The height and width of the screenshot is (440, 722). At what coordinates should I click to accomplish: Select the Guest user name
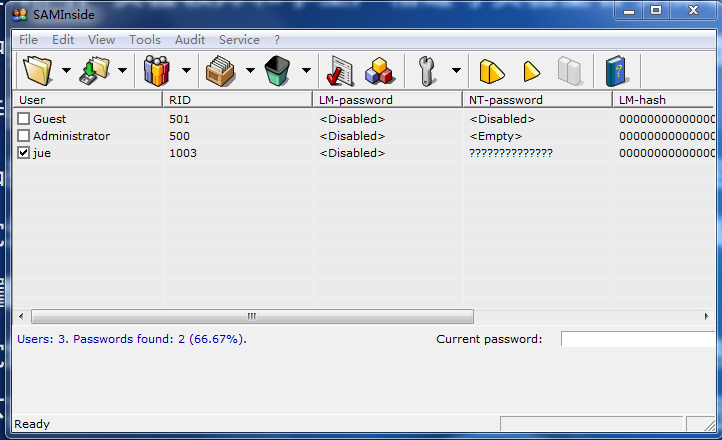click(49, 119)
